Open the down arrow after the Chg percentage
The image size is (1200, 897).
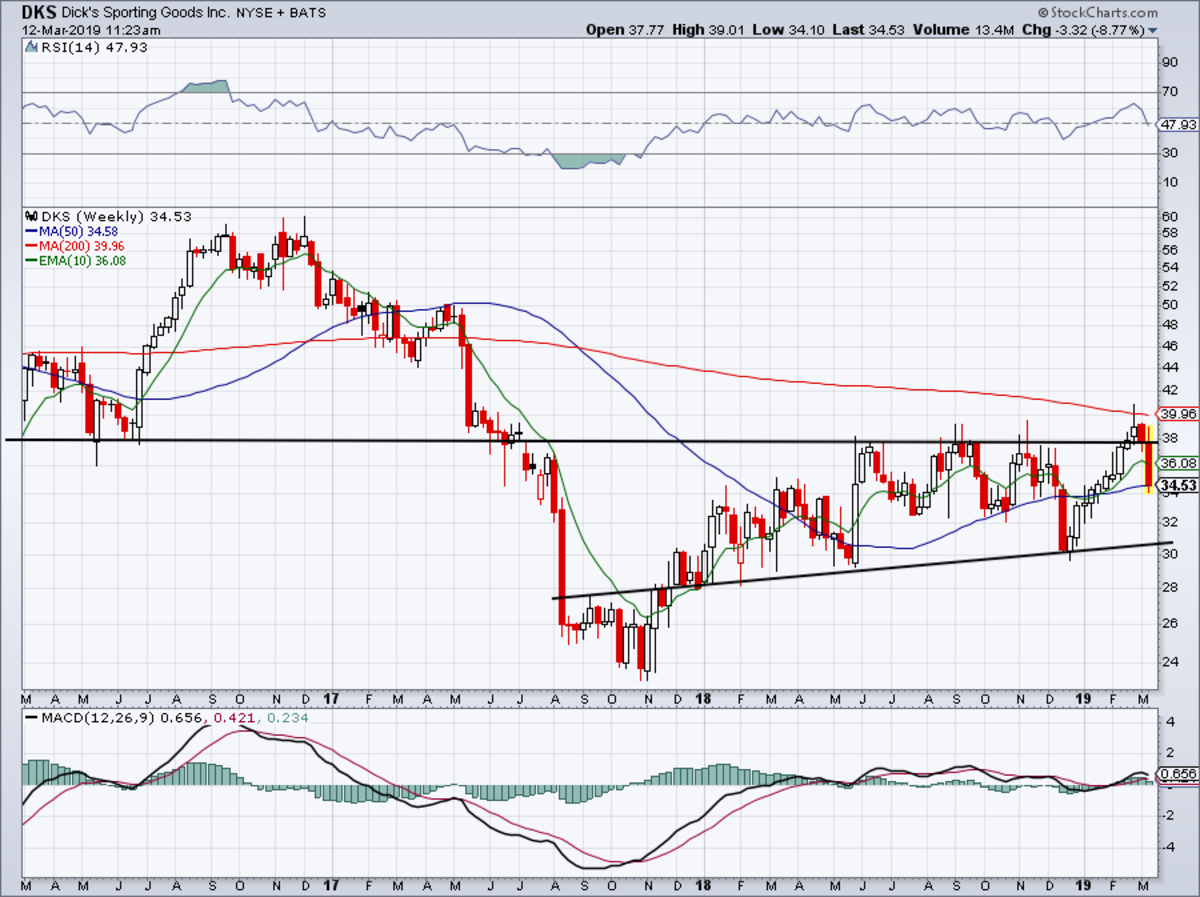click(x=1153, y=30)
